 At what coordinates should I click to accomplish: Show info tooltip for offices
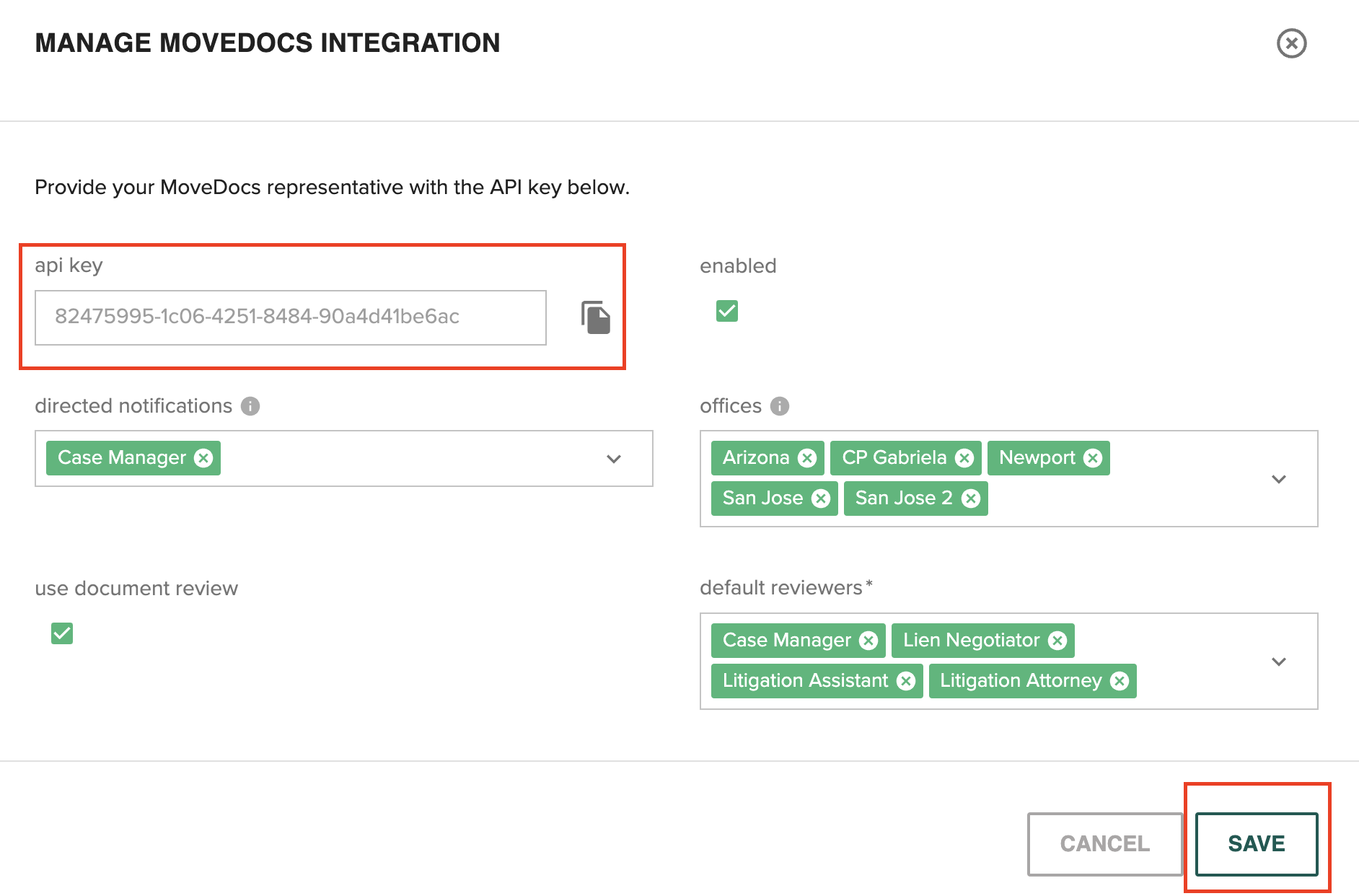[780, 406]
